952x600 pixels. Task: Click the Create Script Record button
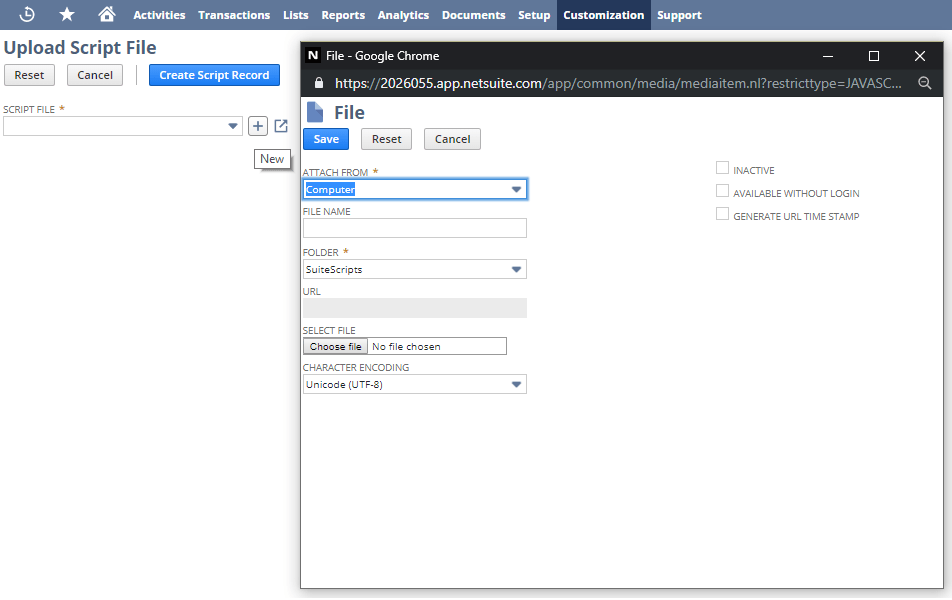pos(214,74)
